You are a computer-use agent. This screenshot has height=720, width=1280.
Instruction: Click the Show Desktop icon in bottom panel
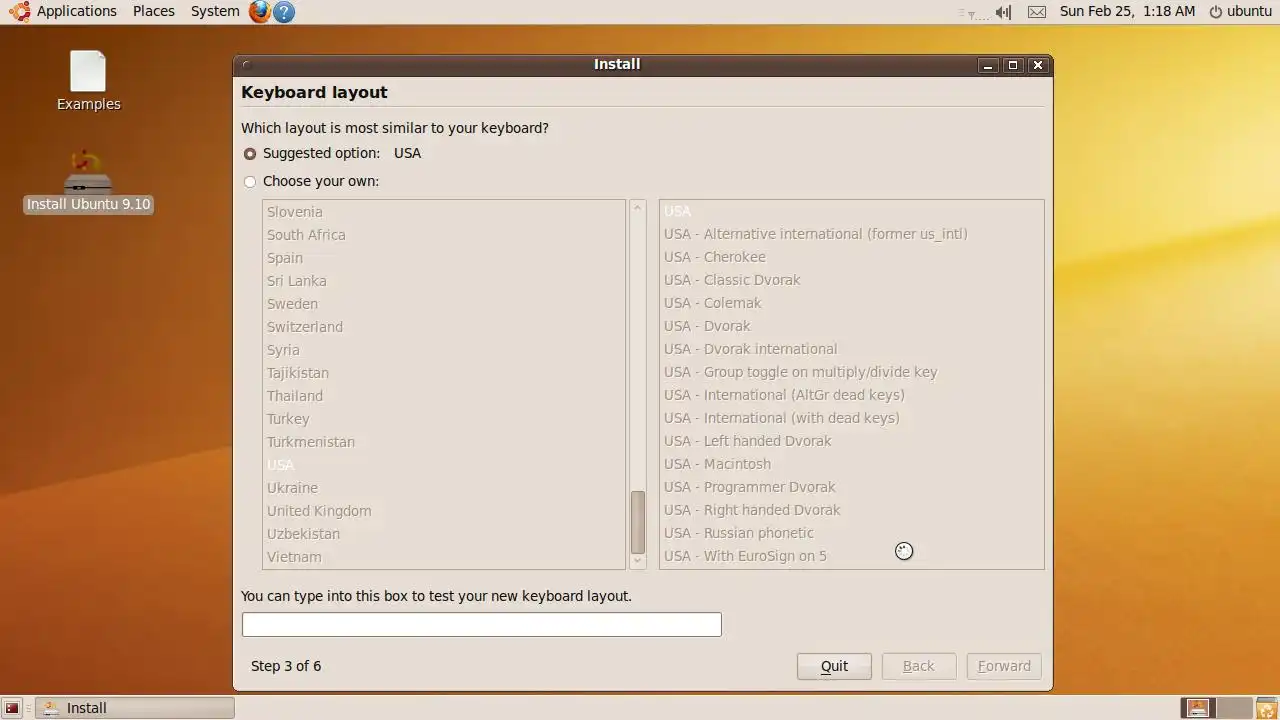tap(12, 708)
